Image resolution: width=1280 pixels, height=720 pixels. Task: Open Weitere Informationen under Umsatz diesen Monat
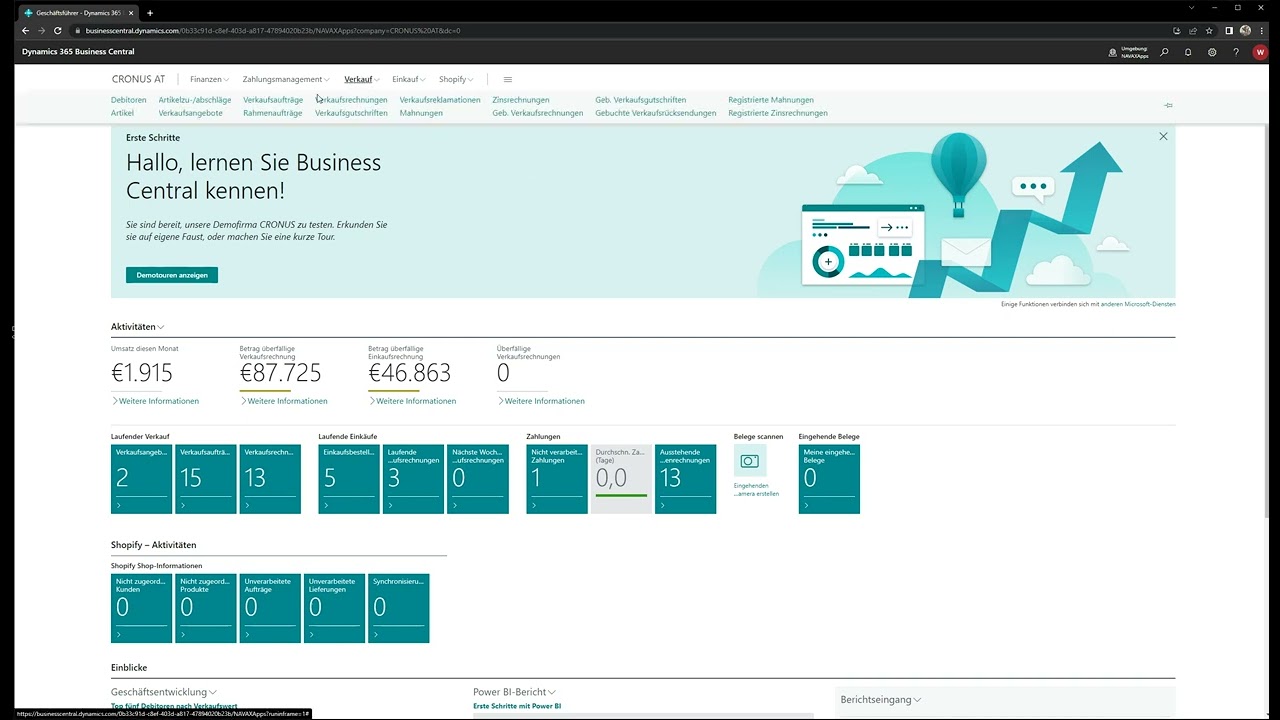155,401
